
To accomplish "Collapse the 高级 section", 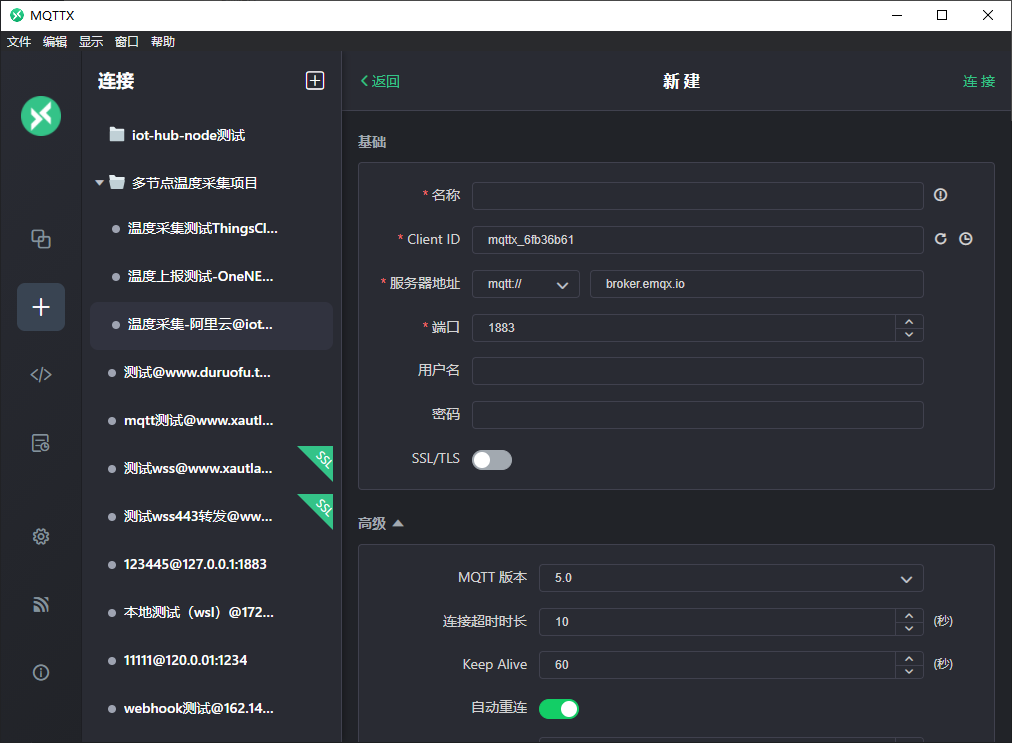I will click(381, 523).
